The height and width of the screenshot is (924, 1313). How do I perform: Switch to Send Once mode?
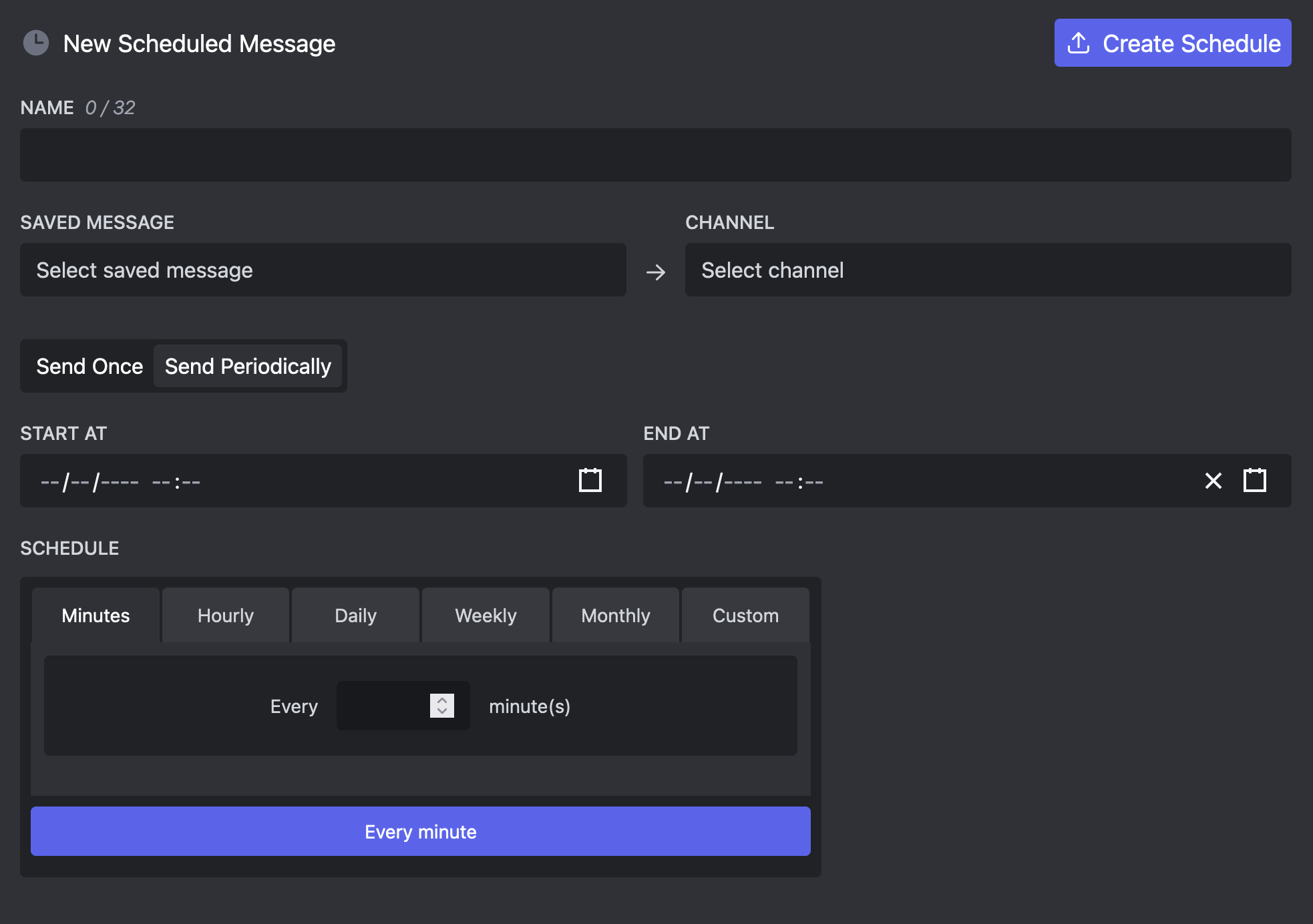point(90,366)
